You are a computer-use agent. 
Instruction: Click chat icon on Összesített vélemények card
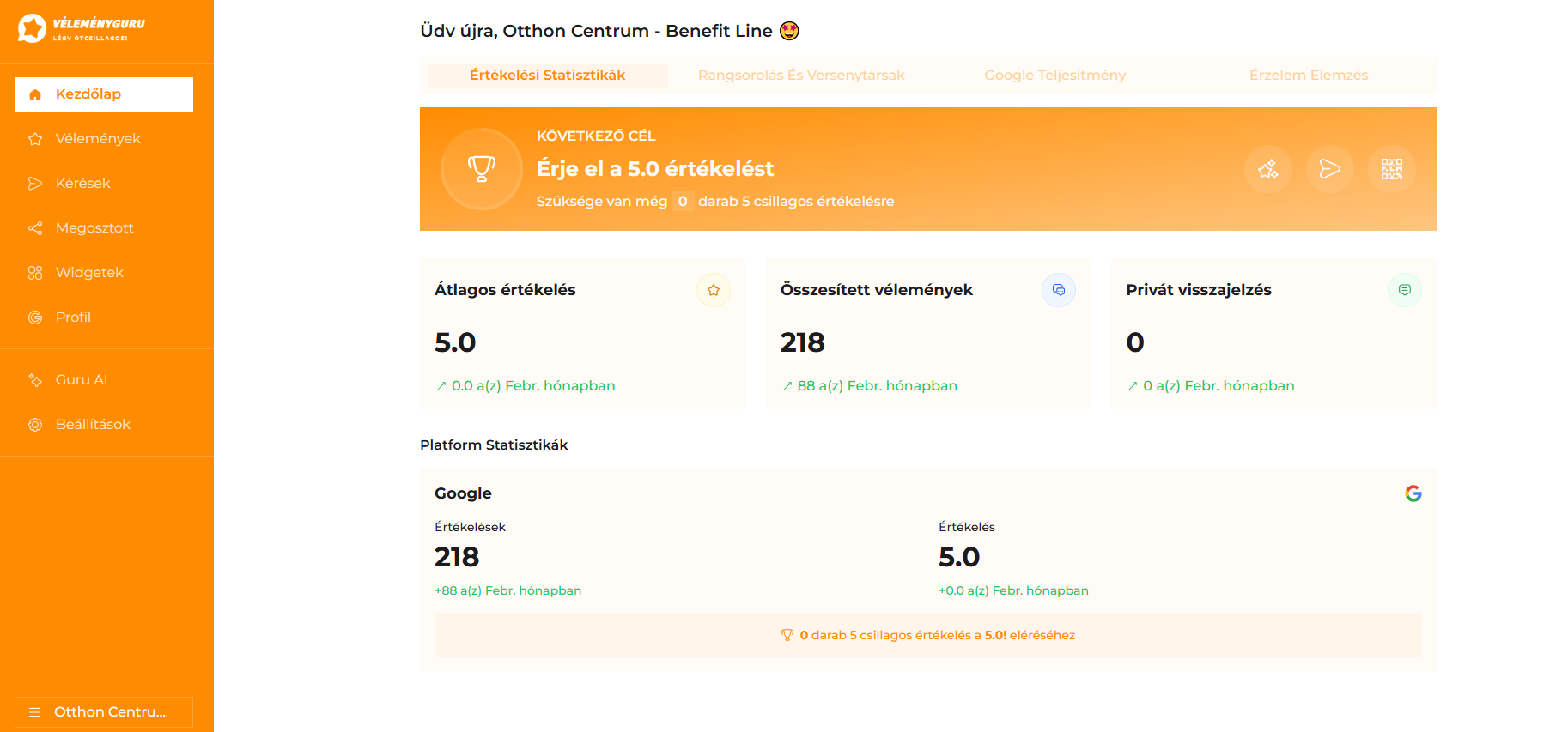pyautogui.click(x=1059, y=290)
